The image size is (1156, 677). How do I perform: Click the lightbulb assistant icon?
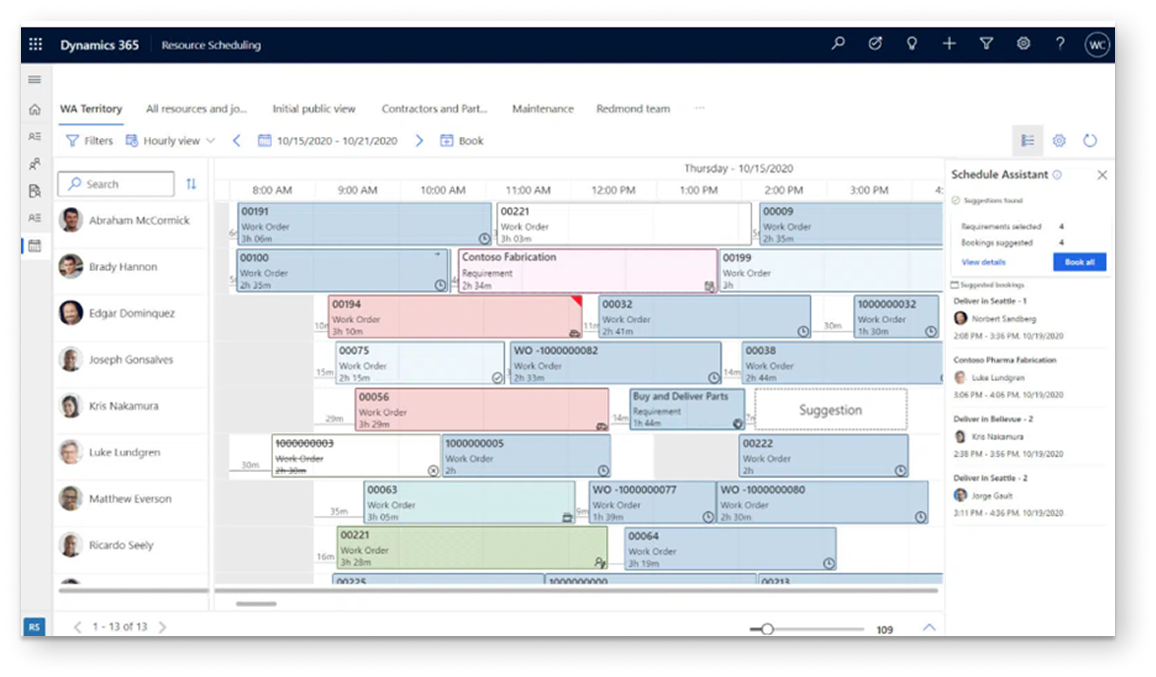click(x=912, y=44)
